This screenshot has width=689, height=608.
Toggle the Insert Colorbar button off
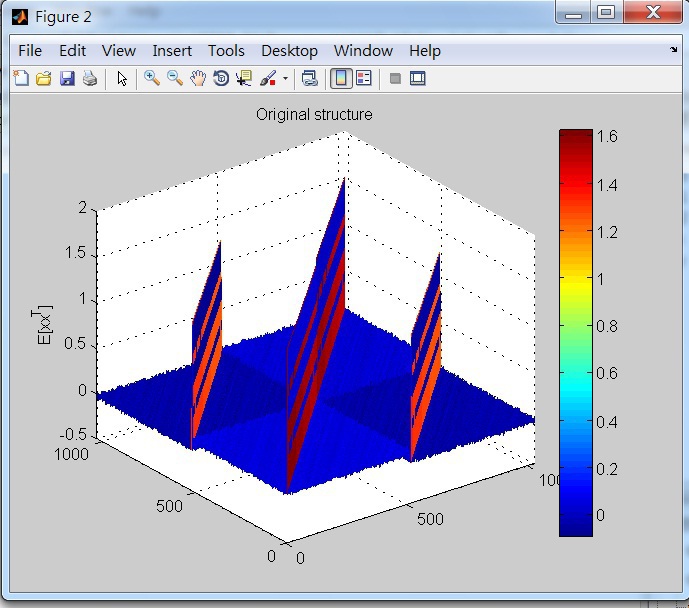point(341,78)
